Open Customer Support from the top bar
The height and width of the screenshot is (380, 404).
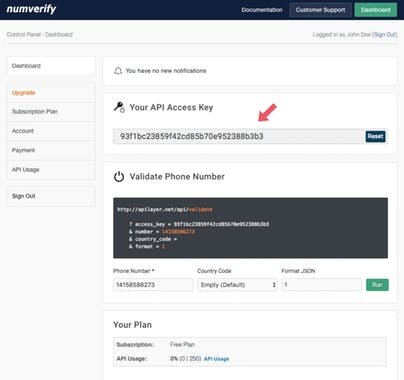[320, 10]
